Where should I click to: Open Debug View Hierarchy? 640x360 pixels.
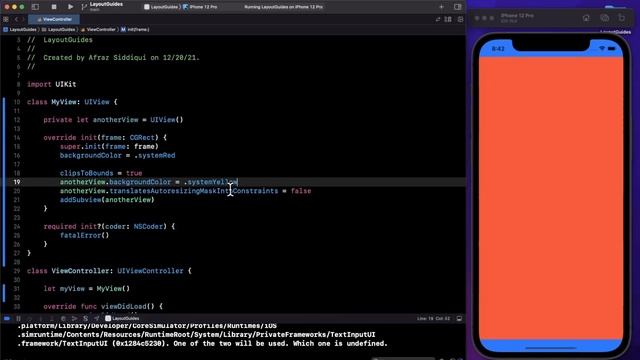63,318
